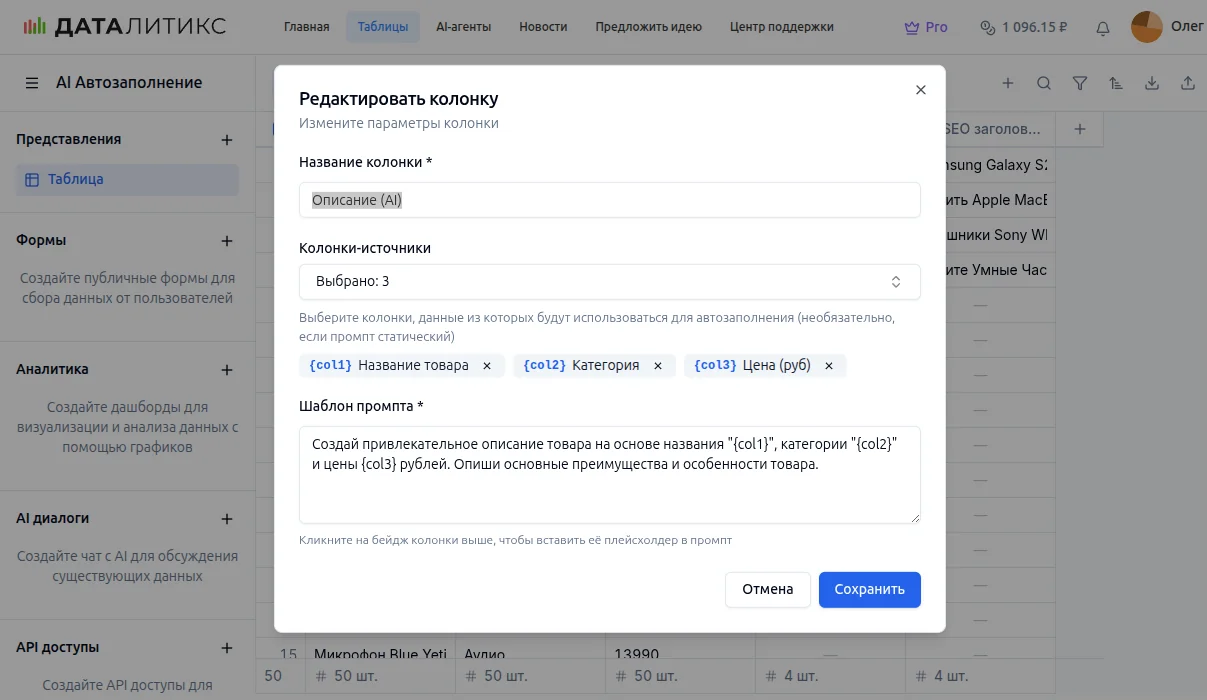Screen dimensions: 1207x700
Task: Remove the {col1} Название товара badge
Action: click(487, 366)
